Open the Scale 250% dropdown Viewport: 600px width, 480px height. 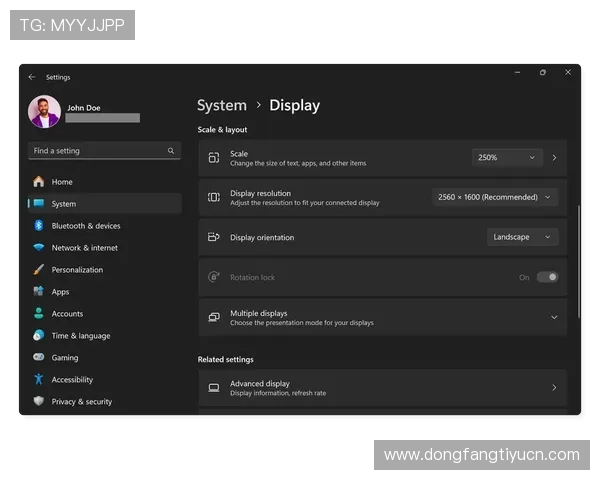(x=507, y=157)
